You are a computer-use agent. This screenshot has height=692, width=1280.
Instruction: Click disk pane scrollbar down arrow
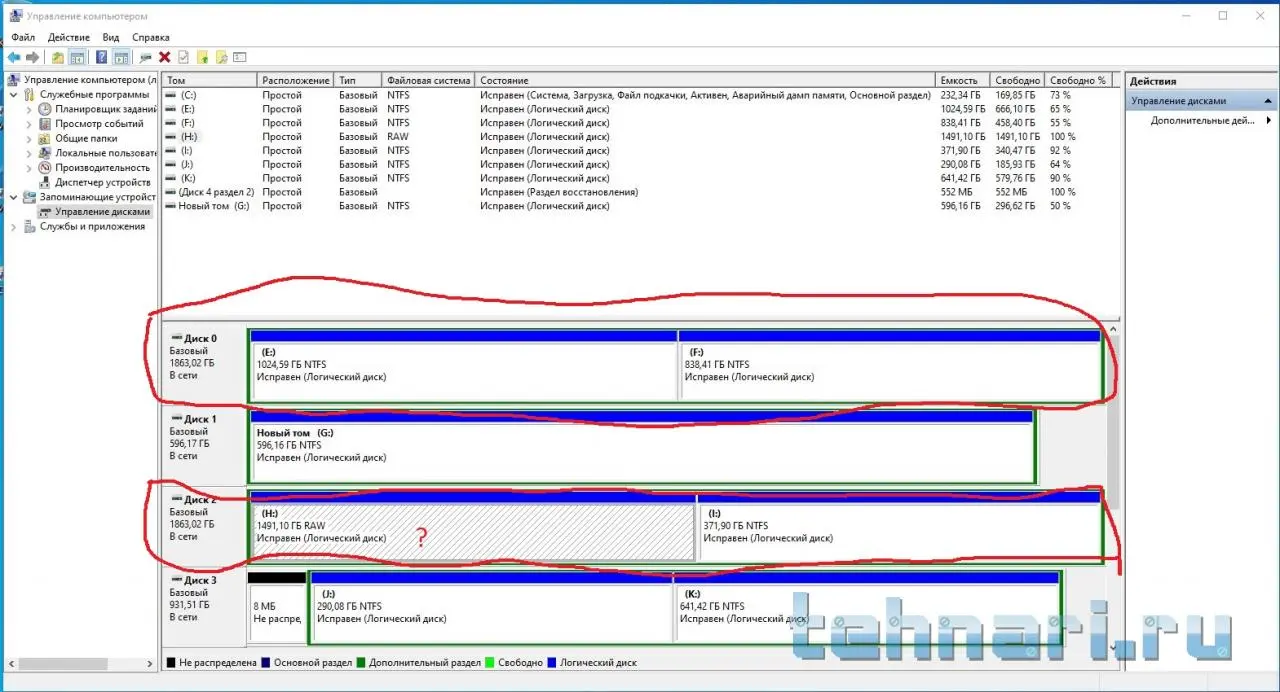[x=1115, y=647]
